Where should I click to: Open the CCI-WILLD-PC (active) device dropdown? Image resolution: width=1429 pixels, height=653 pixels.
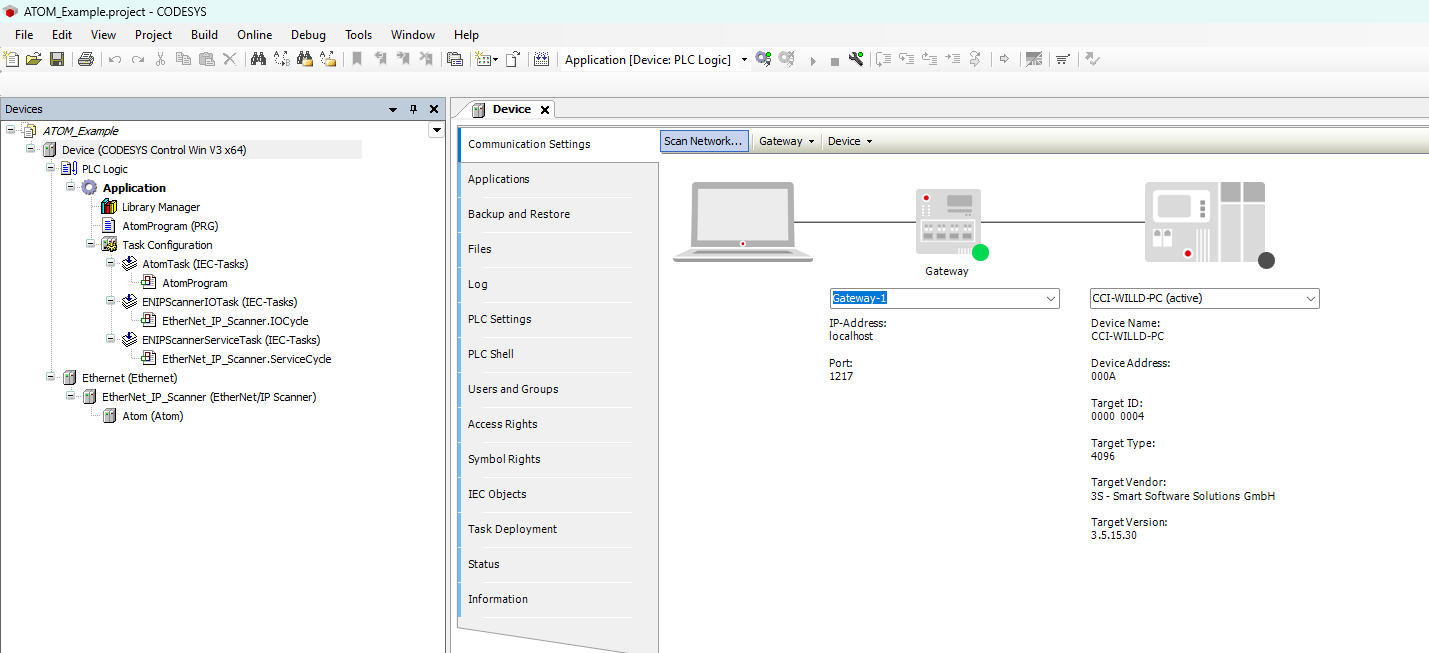click(x=1311, y=298)
